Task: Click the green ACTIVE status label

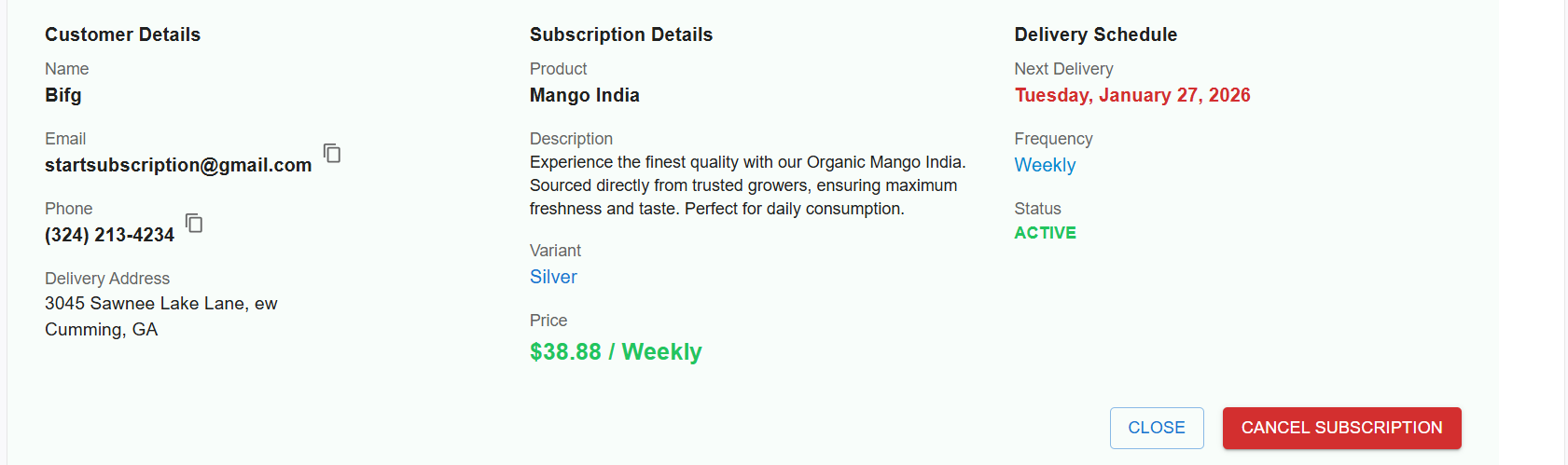Action: click(x=1045, y=233)
